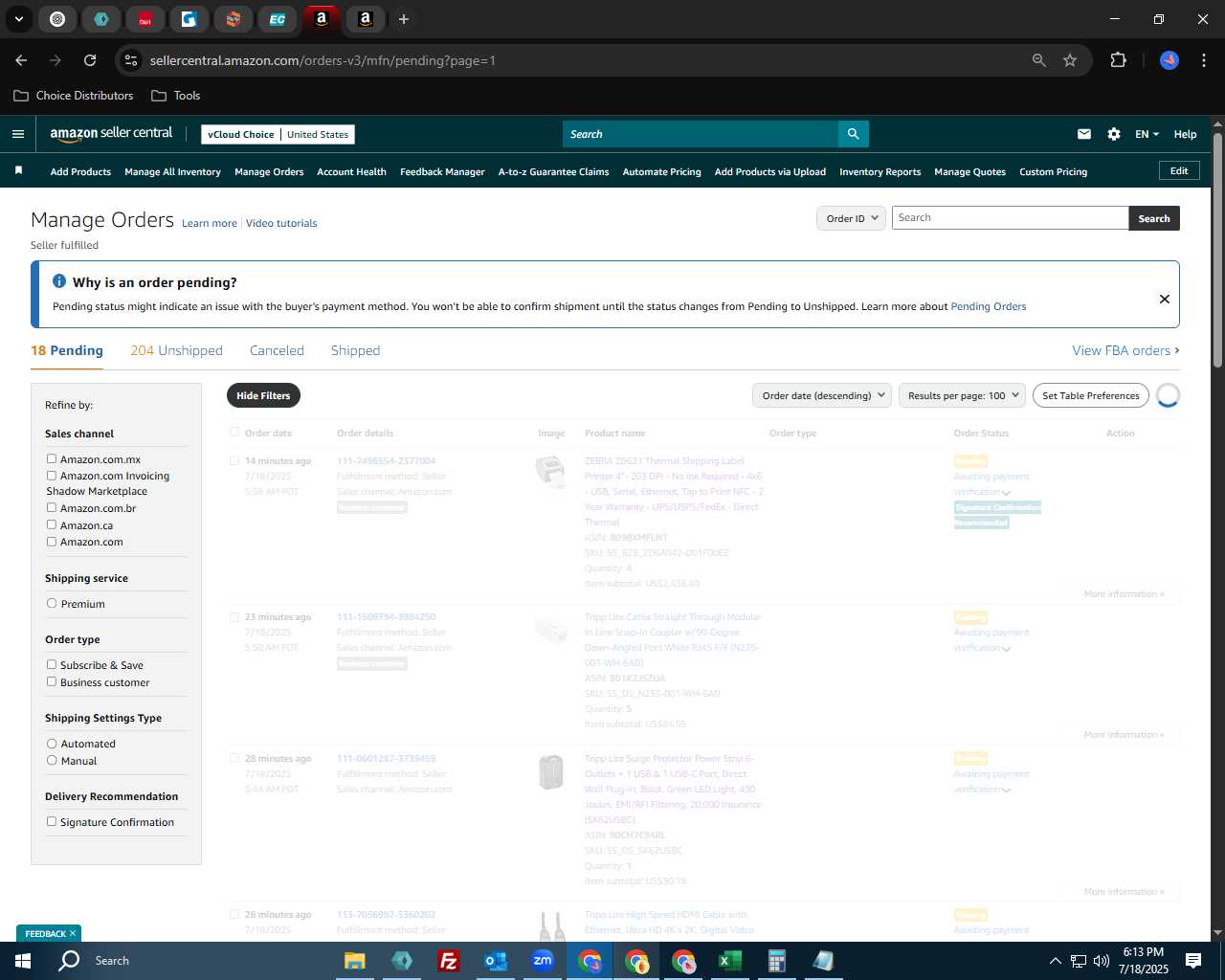This screenshot has height=980, width=1225.
Task: Open Chrome's three-dot menu
Action: coord(1202,60)
